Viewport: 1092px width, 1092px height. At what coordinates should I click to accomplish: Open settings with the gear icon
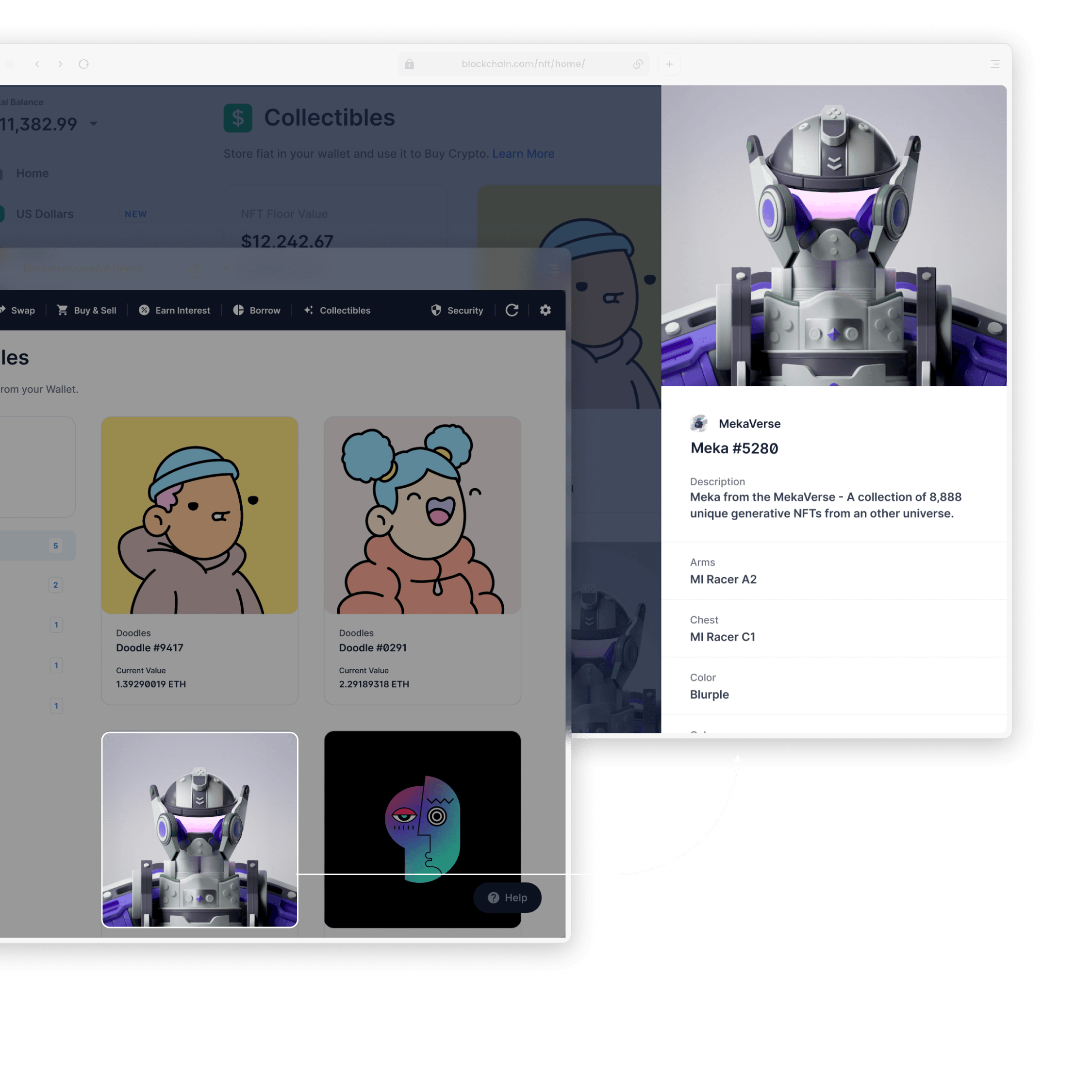pos(545,310)
